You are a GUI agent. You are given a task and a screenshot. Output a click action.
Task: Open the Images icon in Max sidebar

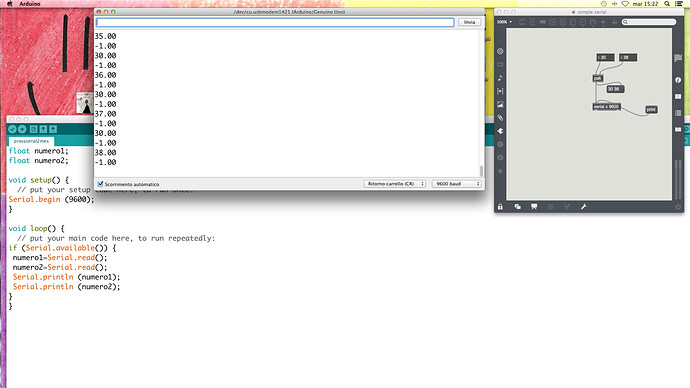(500, 105)
